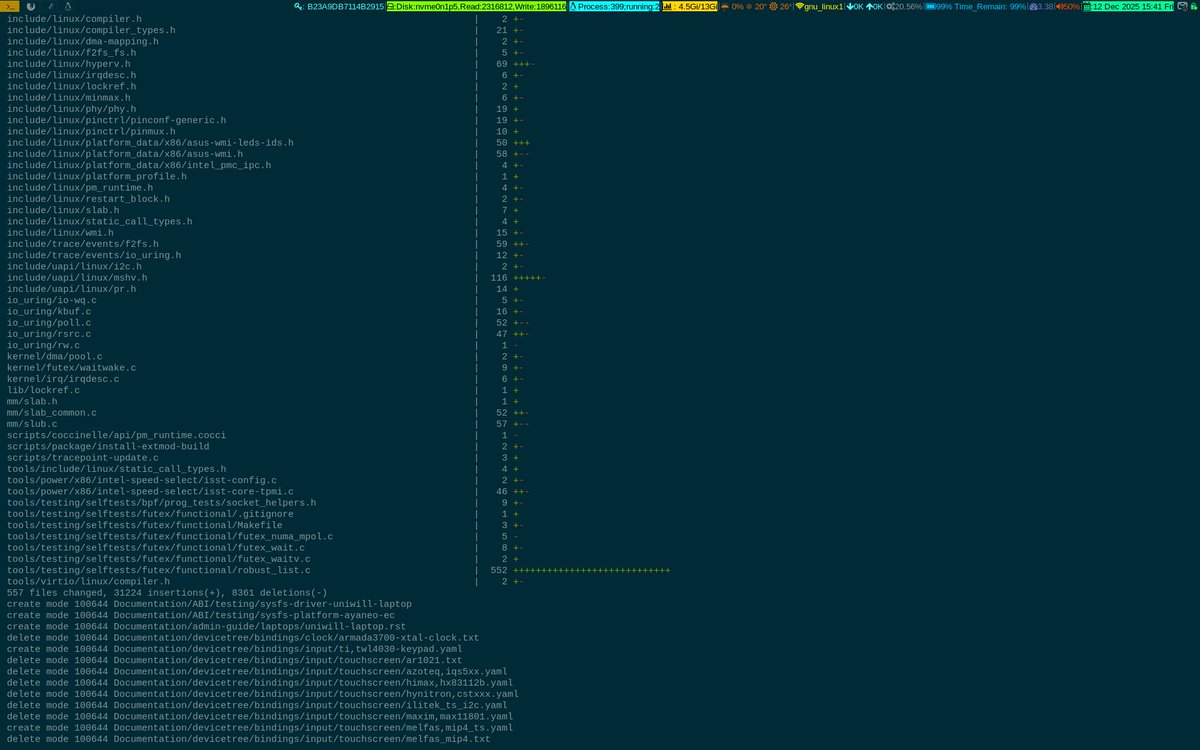The image size is (1200, 750).
Task: Click the text scripts/coccinelle/api/pm_runtime.cocci
Action: click(116, 435)
